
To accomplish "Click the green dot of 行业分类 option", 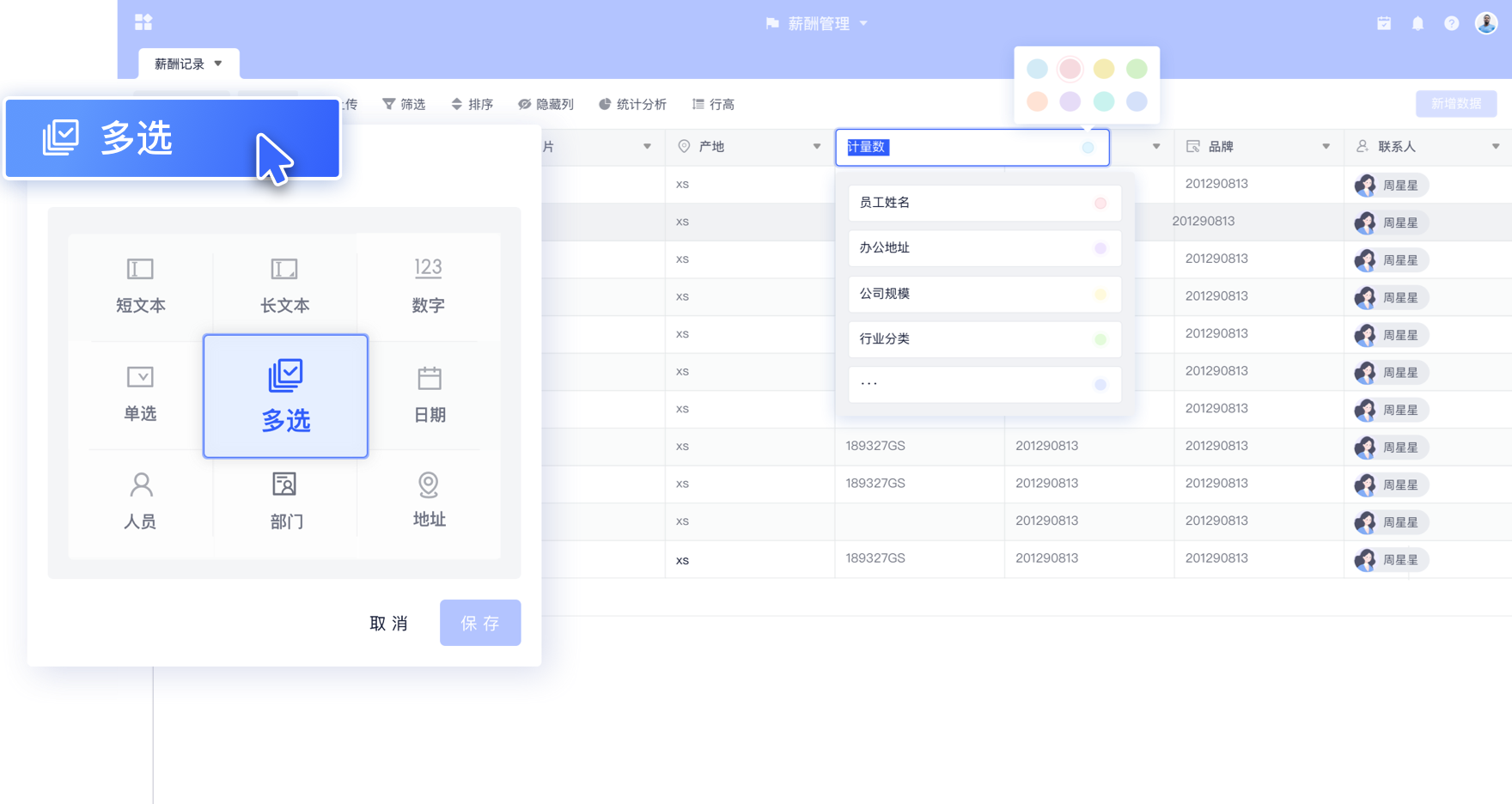I will (1100, 339).
